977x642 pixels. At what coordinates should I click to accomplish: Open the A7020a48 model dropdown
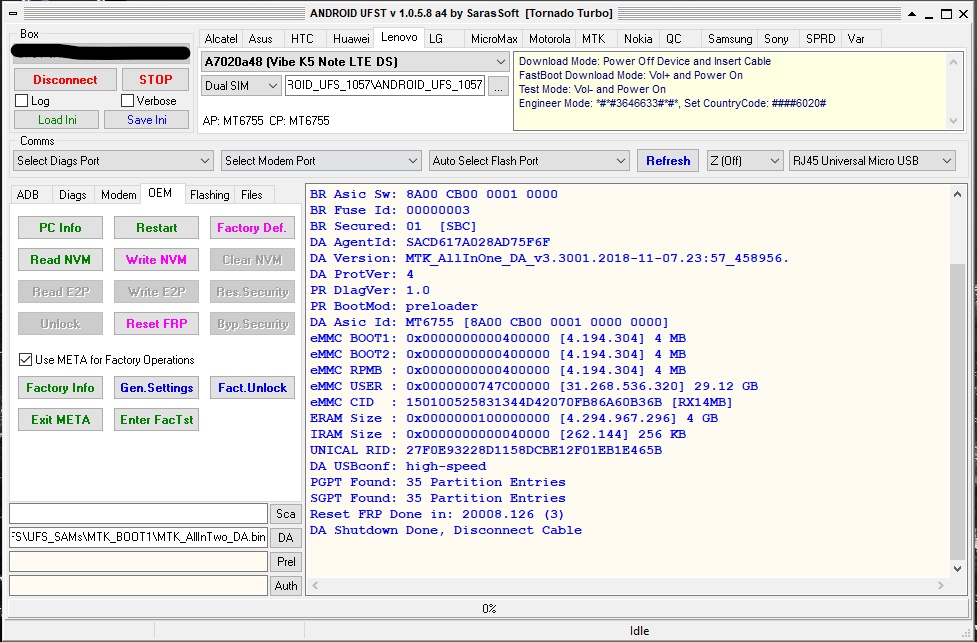355,62
